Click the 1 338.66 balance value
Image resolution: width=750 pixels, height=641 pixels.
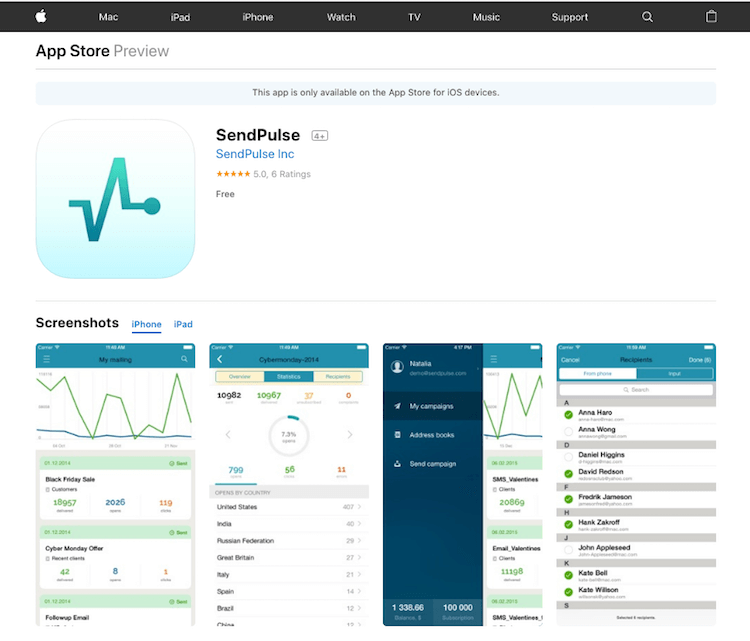point(408,608)
